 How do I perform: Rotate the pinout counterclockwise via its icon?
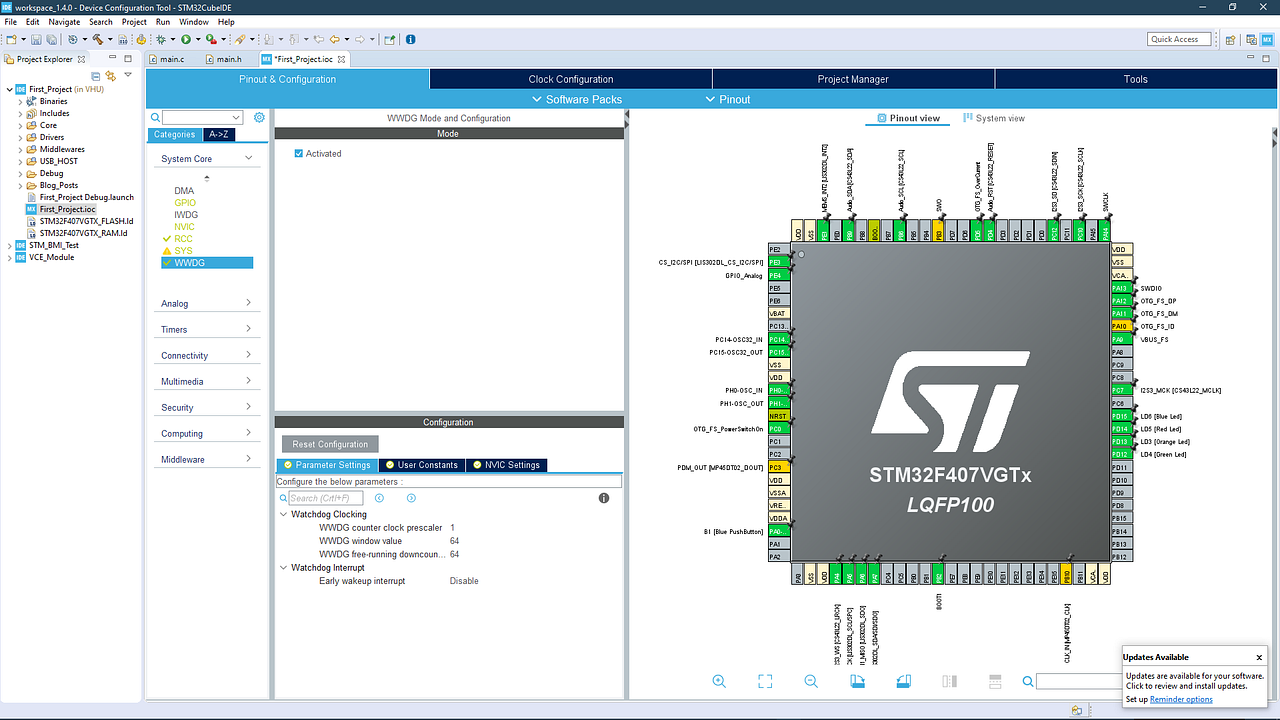pyautogui.click(x=903, y=681)
